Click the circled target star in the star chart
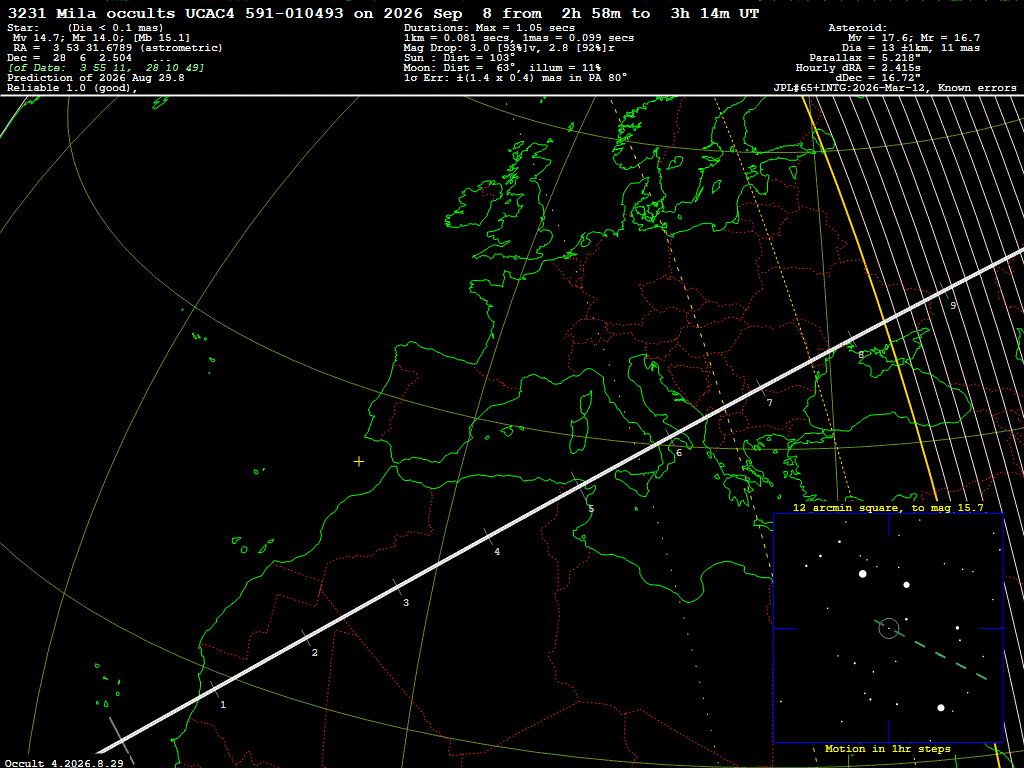 [889, 628]
